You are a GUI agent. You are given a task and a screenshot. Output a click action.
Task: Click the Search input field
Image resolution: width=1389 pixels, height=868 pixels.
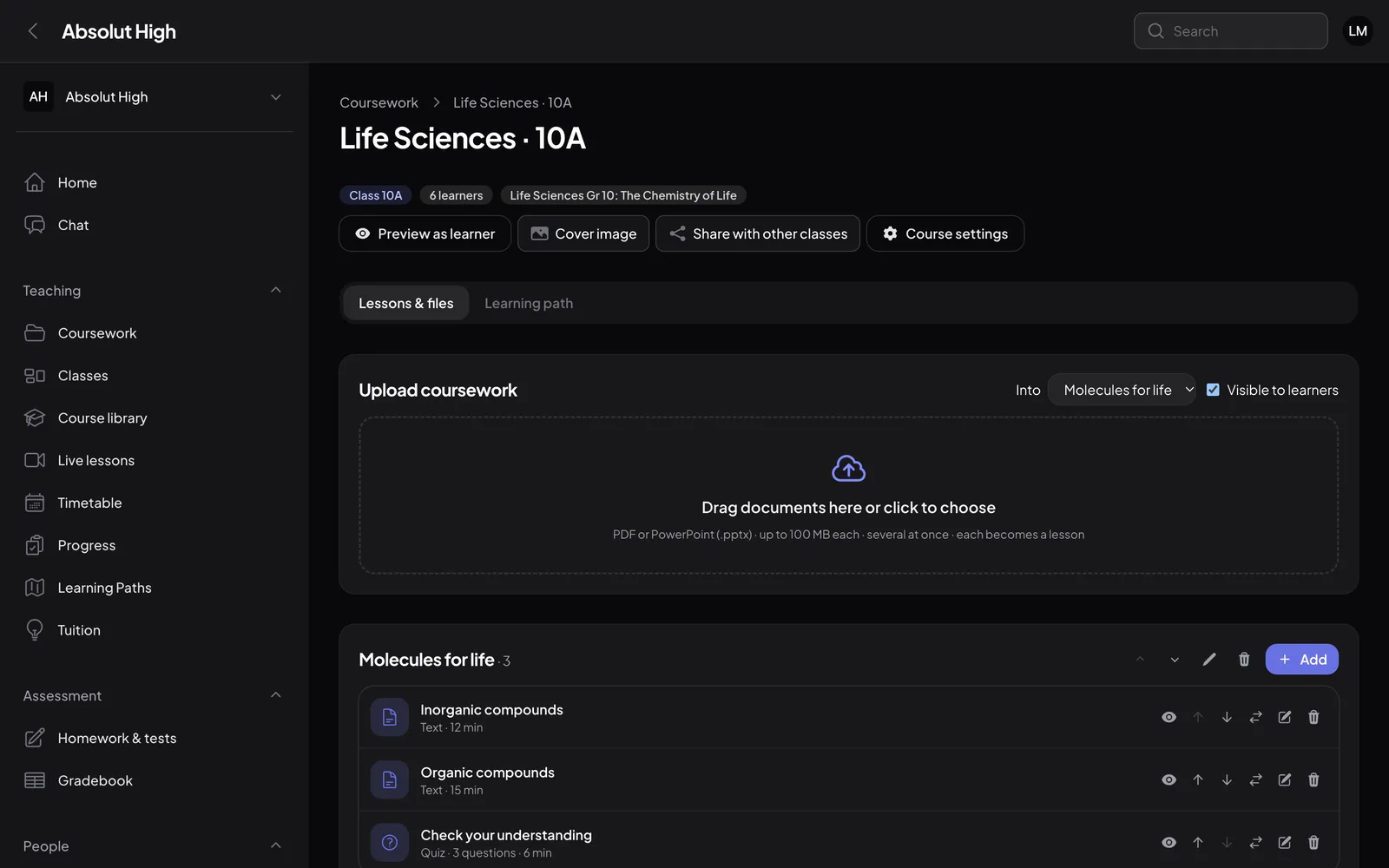coord(1230,31)
